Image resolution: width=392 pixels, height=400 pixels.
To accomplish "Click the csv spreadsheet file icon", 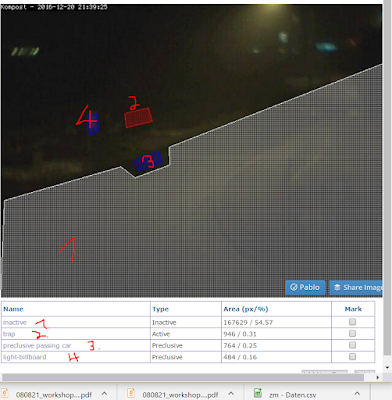I will pyautogui.click(x=258, y=393).
